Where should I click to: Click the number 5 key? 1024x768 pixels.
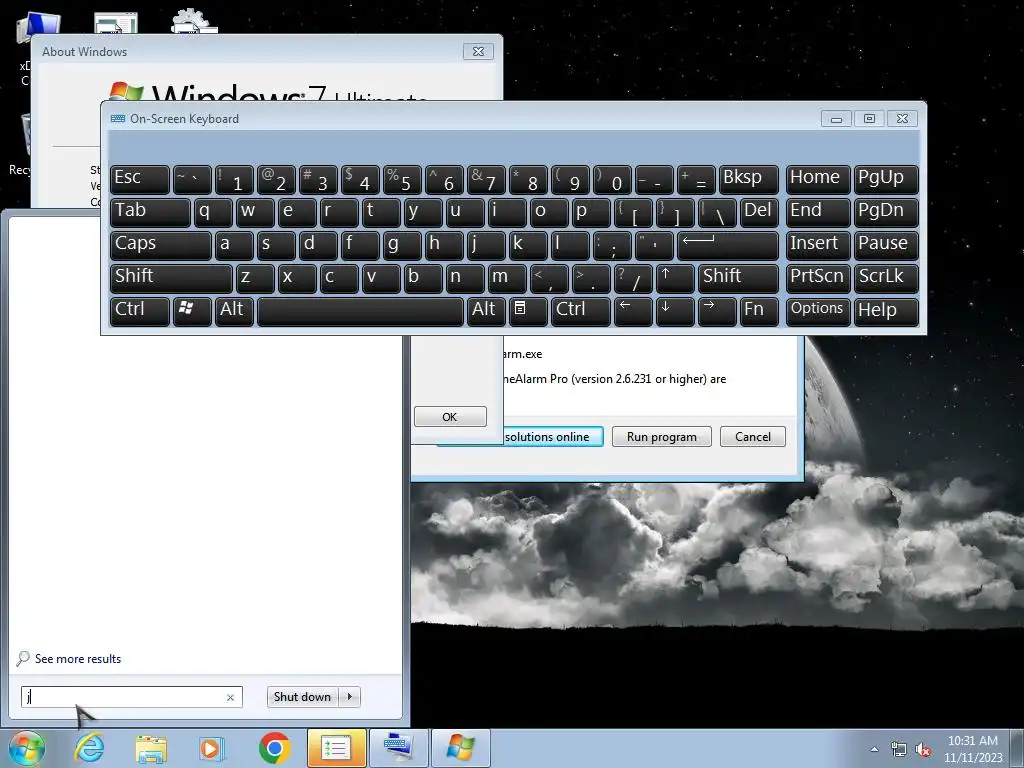(402, 180)
